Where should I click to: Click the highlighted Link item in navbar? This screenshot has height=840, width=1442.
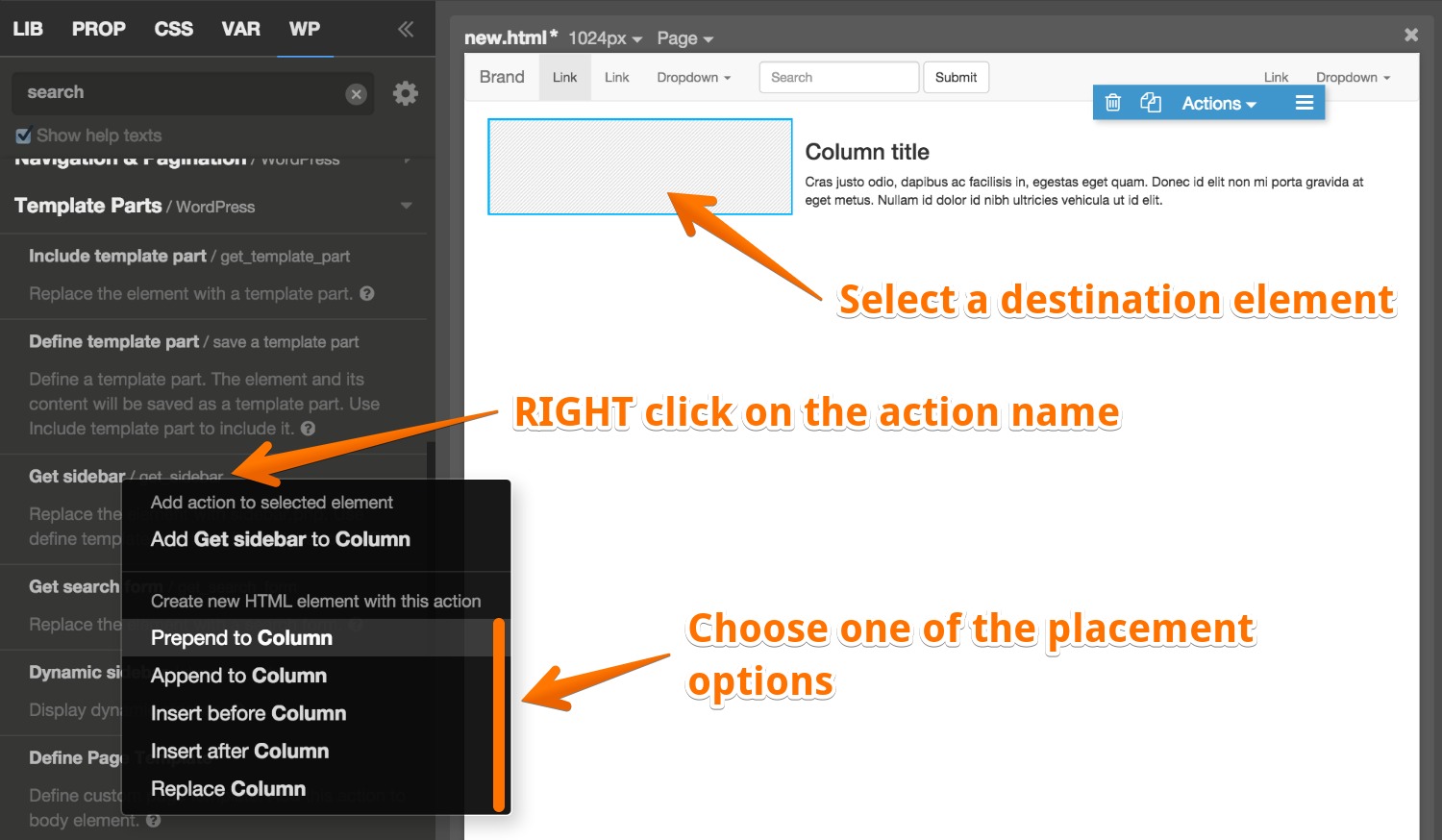(x=565, y=78)
